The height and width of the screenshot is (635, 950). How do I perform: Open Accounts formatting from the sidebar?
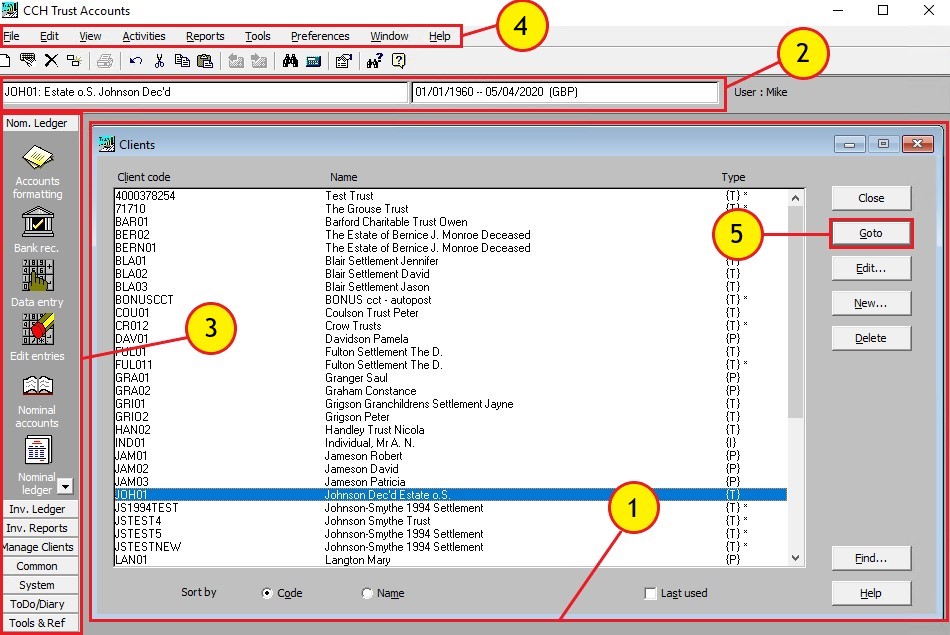tap(38, 171)
